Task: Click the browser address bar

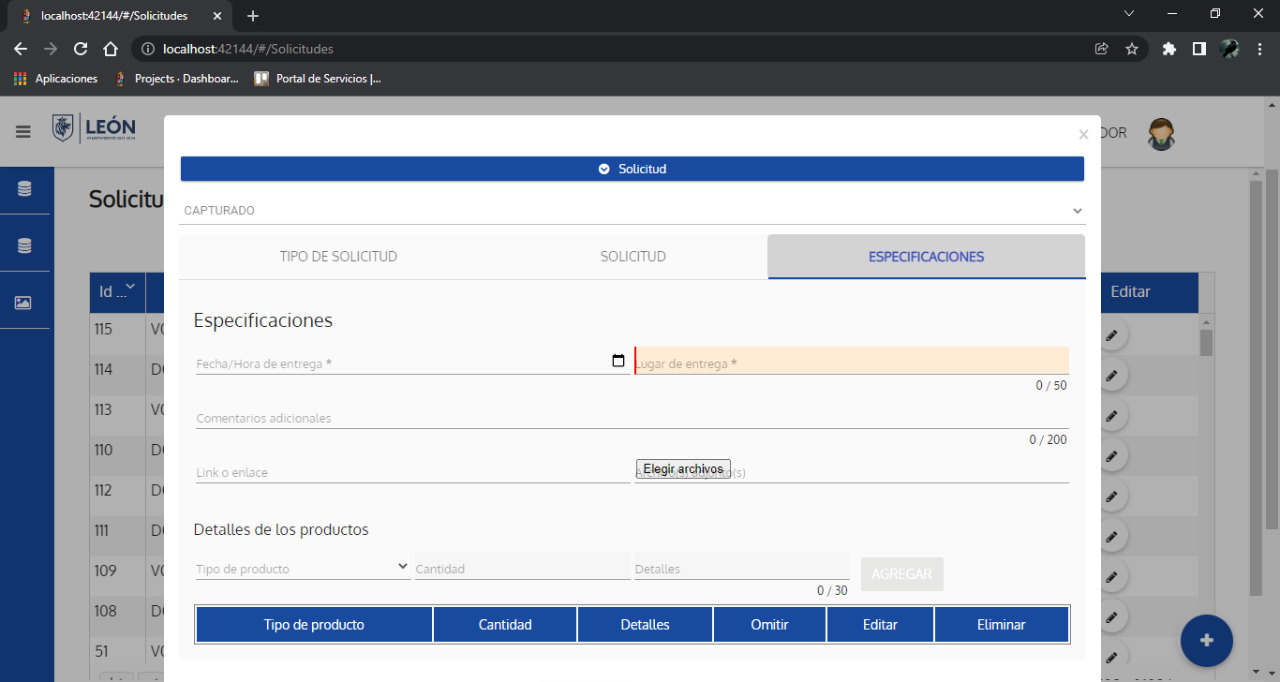Action: [610, 48]
